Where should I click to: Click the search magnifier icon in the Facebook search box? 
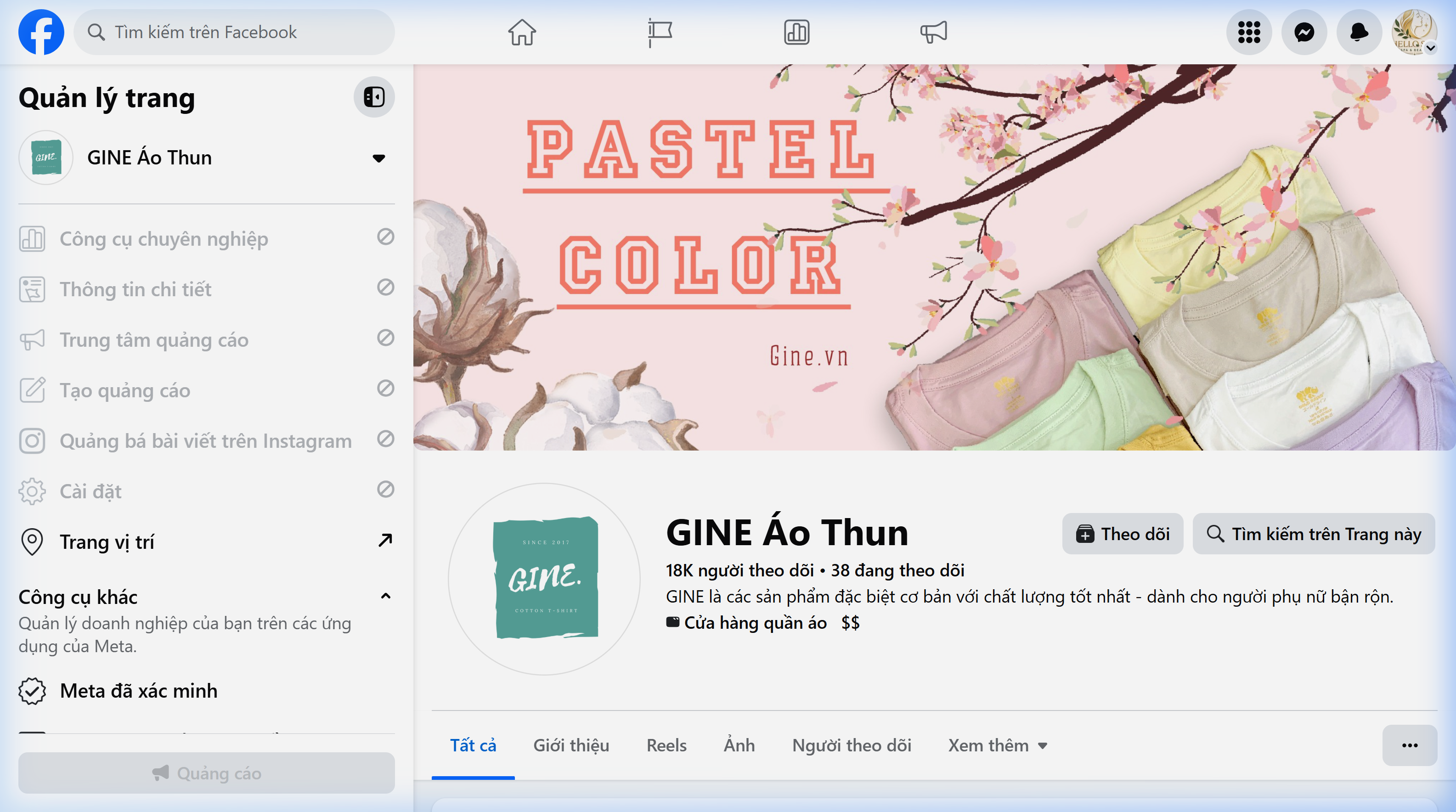coord(96,32)
